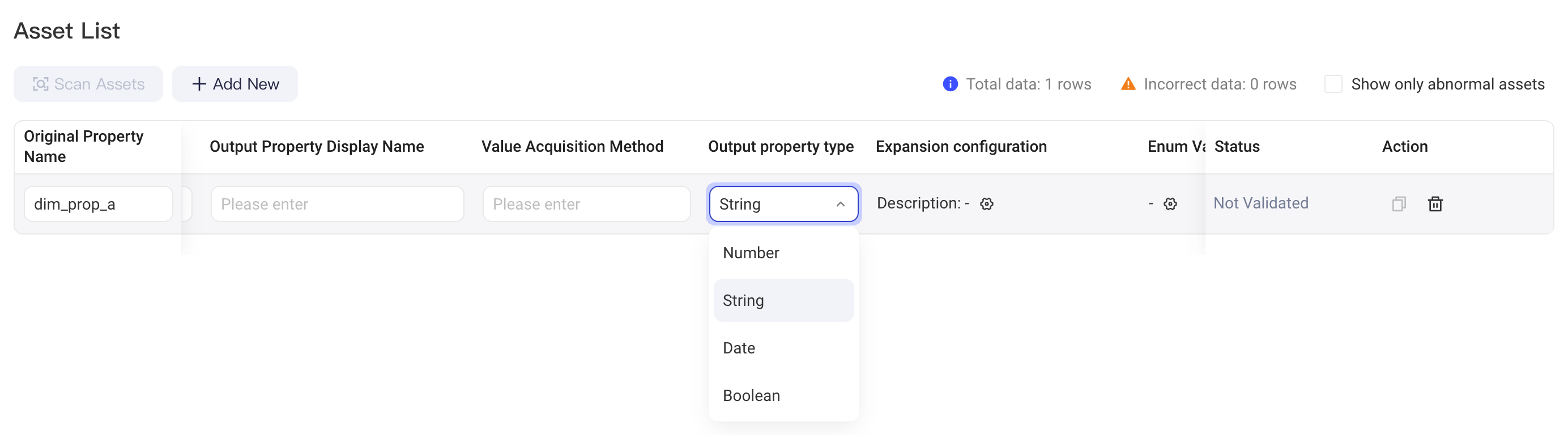Focus the Output Property Display Name field
Image resolution: width=1568 pixels, height=435 pixels.
337,204
